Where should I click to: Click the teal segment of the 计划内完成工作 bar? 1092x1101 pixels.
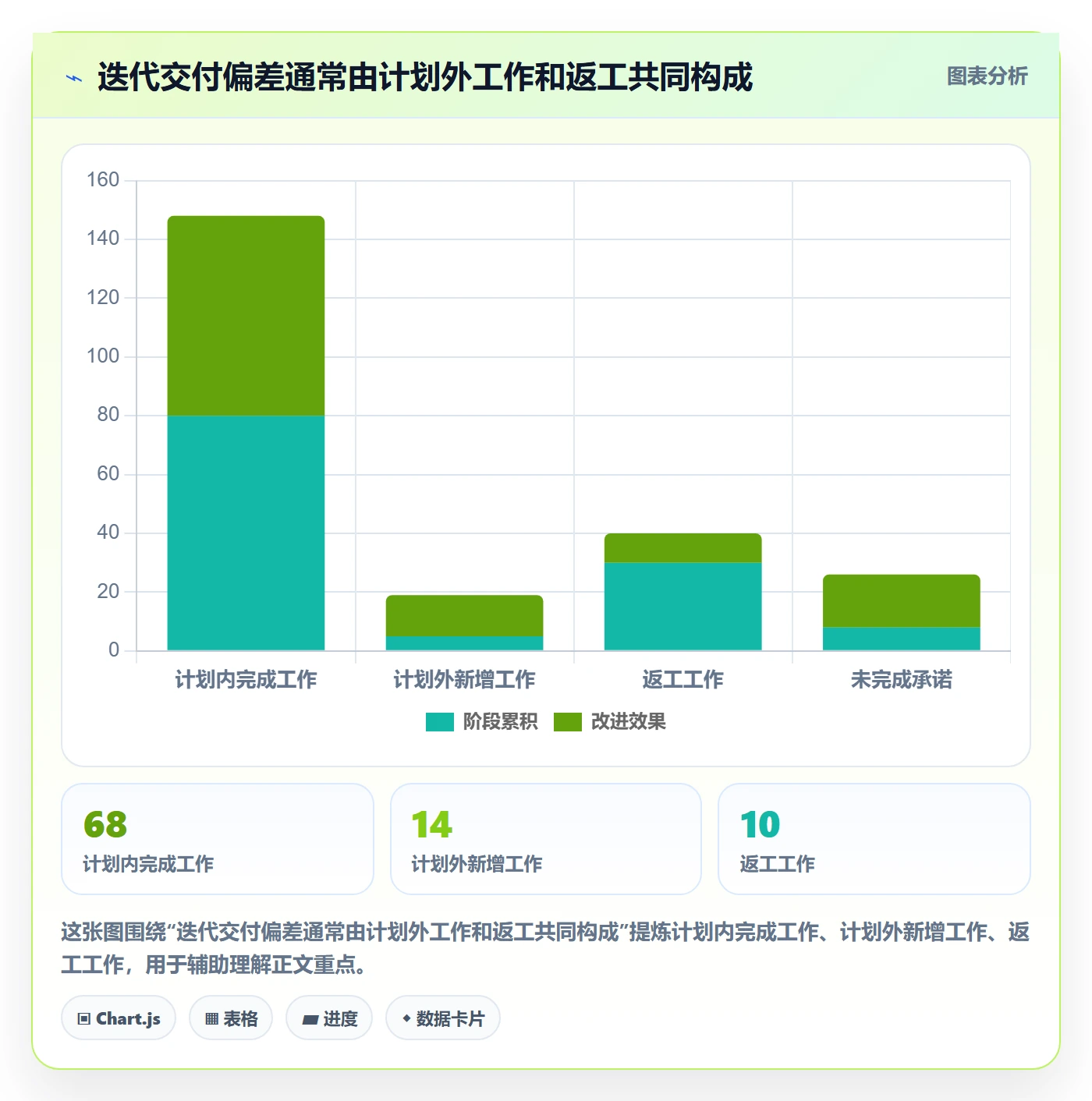click(246, 533)
